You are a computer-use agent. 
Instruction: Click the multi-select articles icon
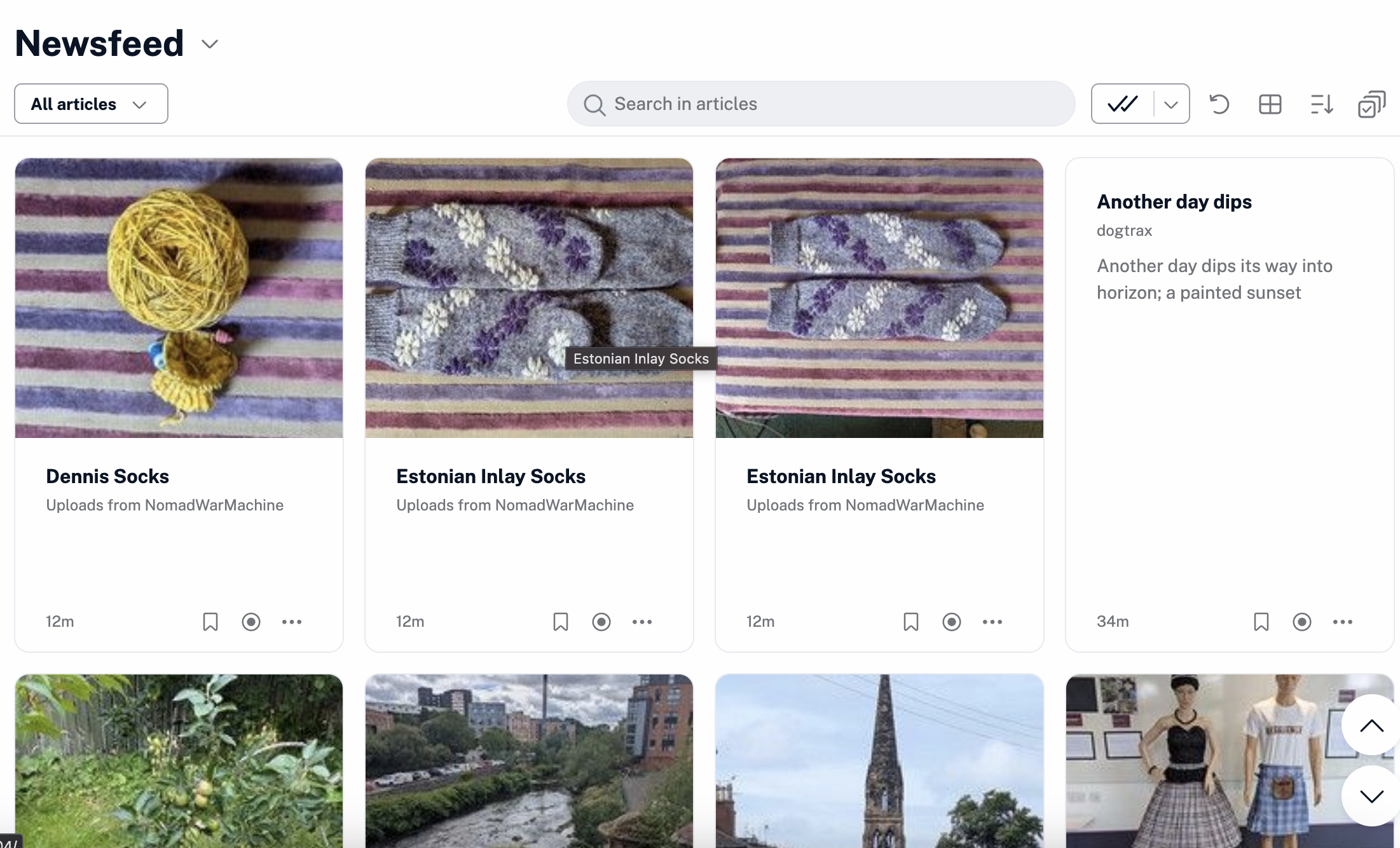pyautogui.click(x=1371, y=104)
